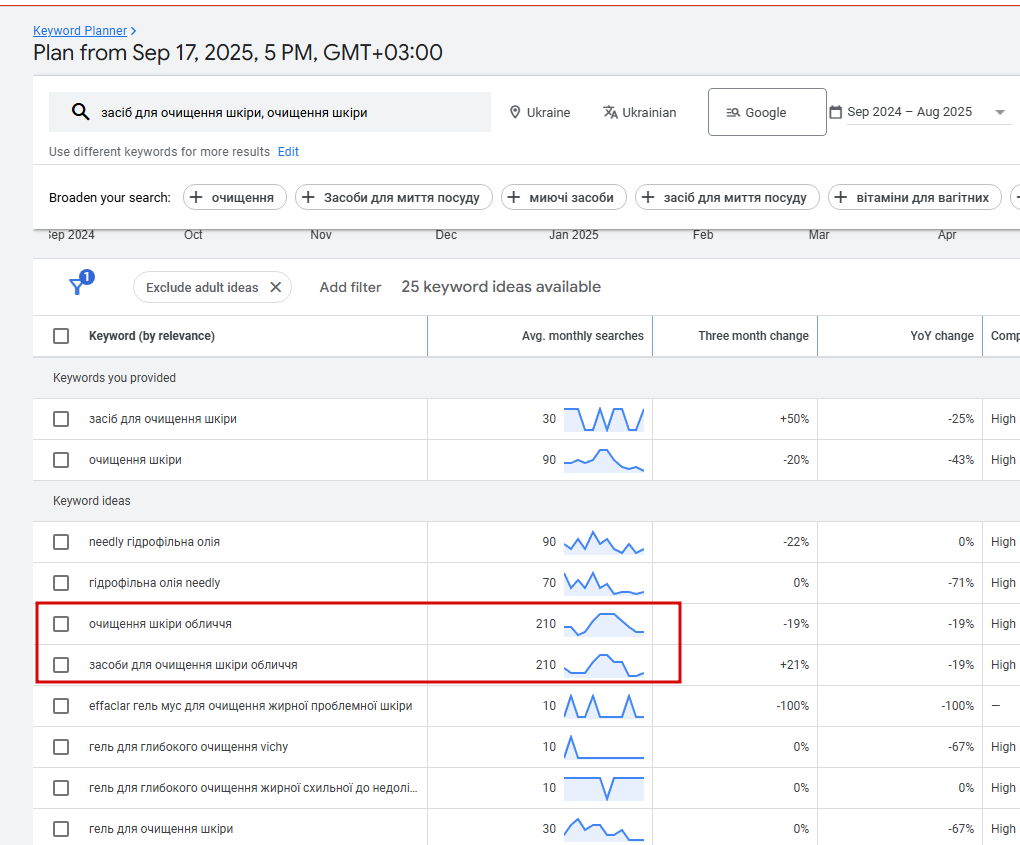Check the box for гель для глибокого очищення жирної row
Viewport: 1020px width, 845px height.
click(61, 788)
